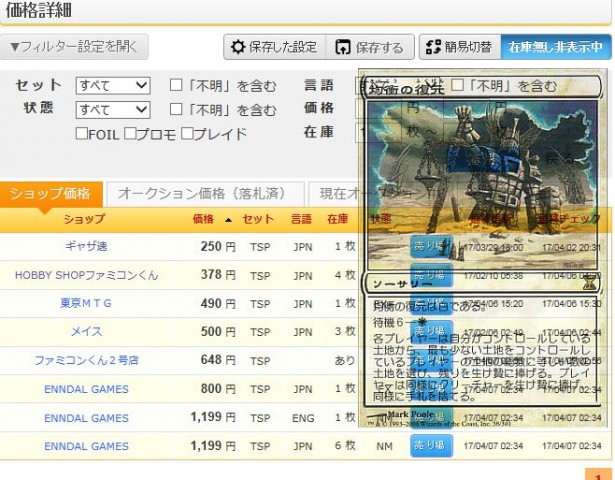Sort by ショップ column header
The height and width of the screenshot is (480, 615).
[x=84, y=219]
